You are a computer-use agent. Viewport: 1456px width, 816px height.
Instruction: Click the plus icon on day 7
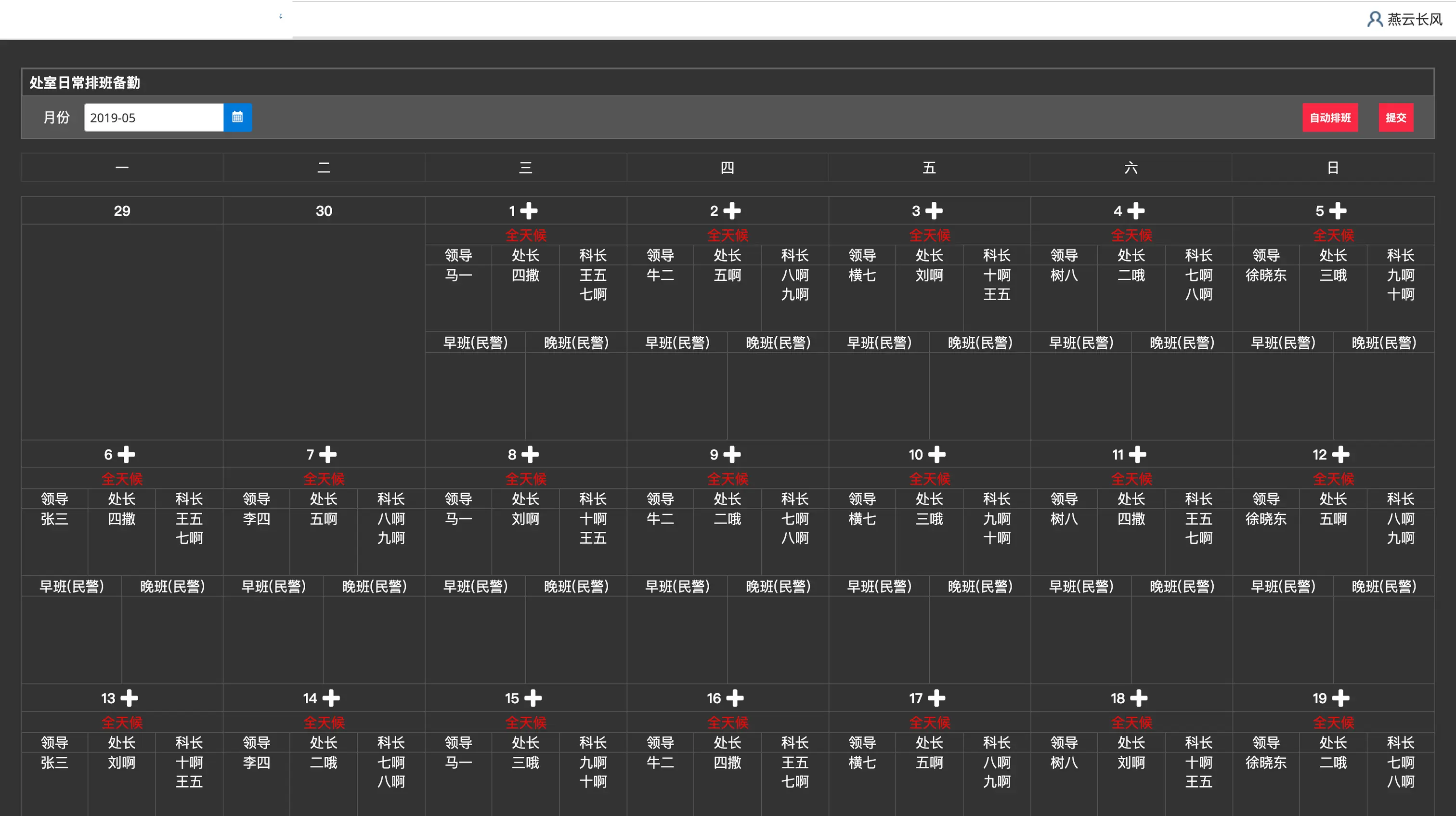point(328,455)
